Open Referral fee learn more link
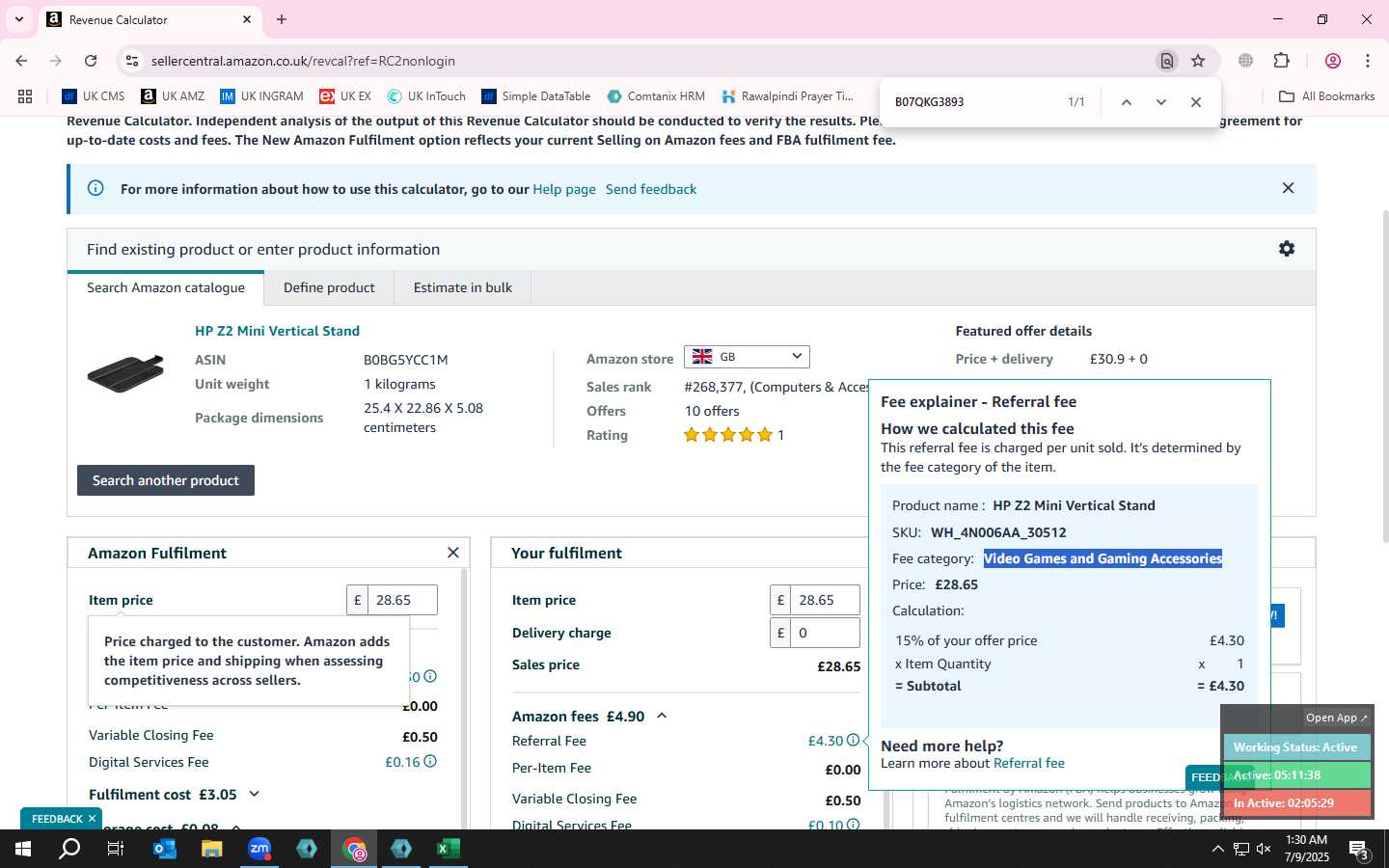1389x868 pixels. (x=1029, y=763)
